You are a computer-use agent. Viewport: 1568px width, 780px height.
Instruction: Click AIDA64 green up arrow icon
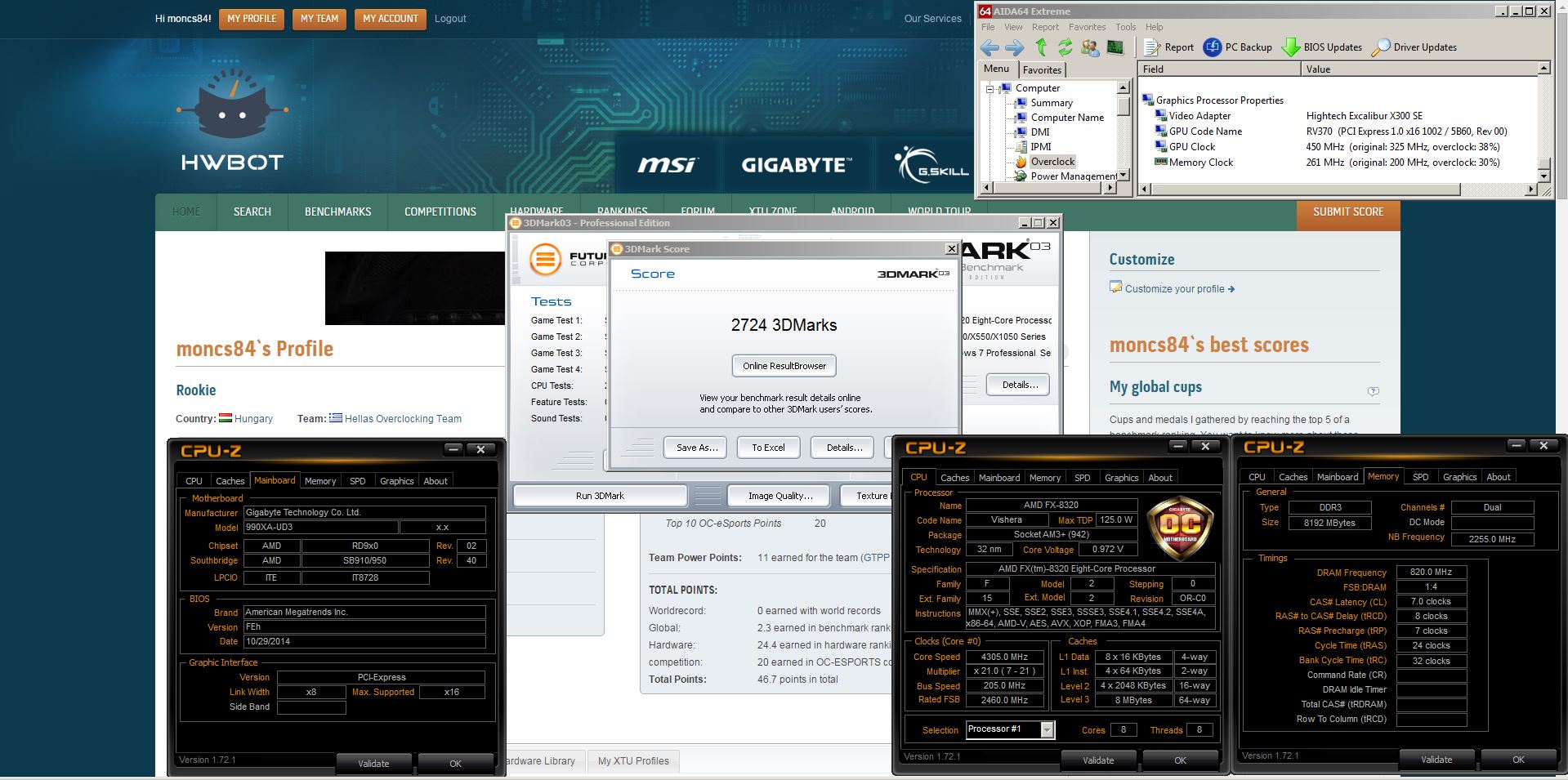click(x=1041, y=47)
